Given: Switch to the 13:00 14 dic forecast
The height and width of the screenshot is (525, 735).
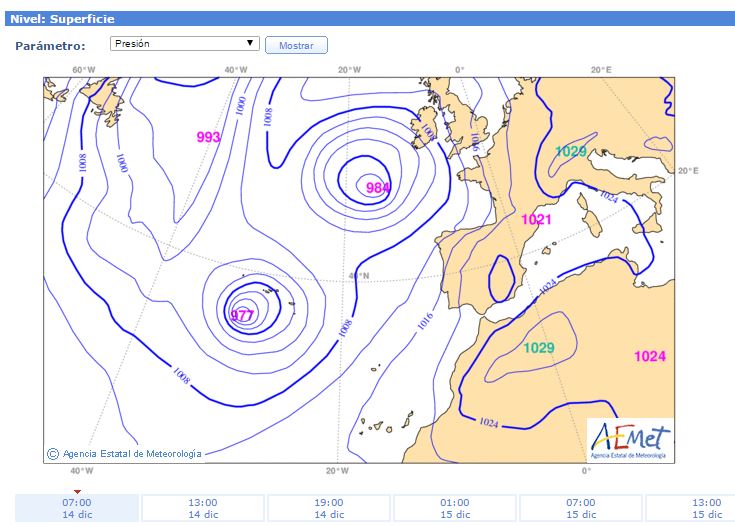Looking at the screenshot, I should 203,508.
